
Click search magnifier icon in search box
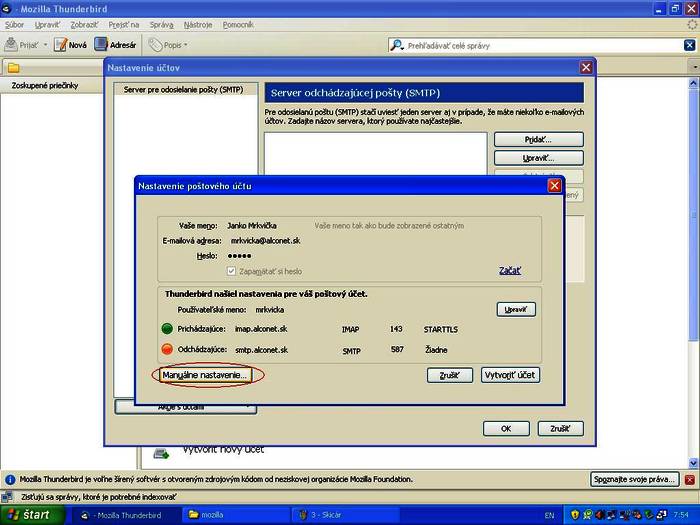click(x=396, y=45)
